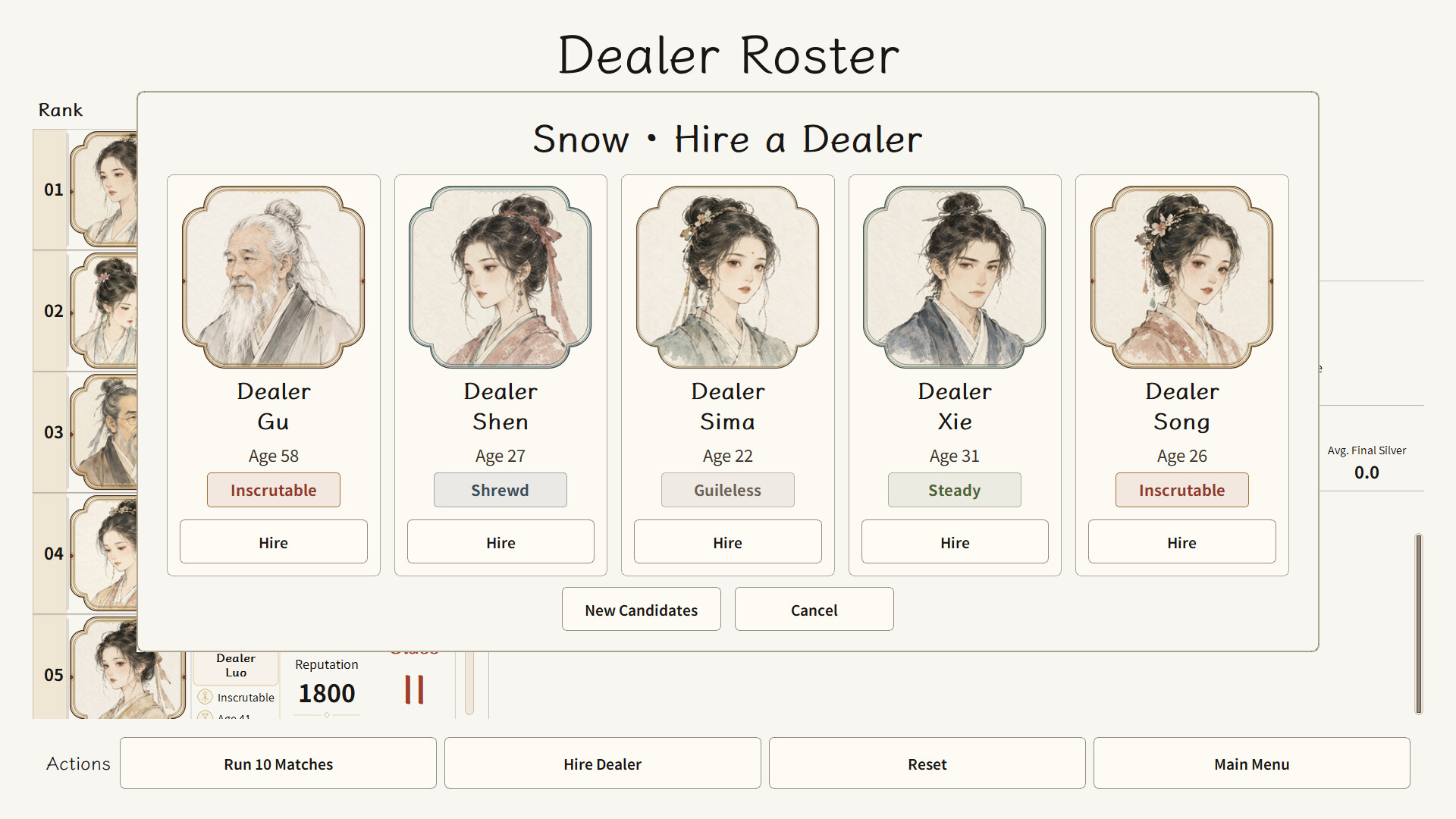Click Dealer Xie's portrait
The height and width of the screenshot is (819, 1456).
coord(955,277)
